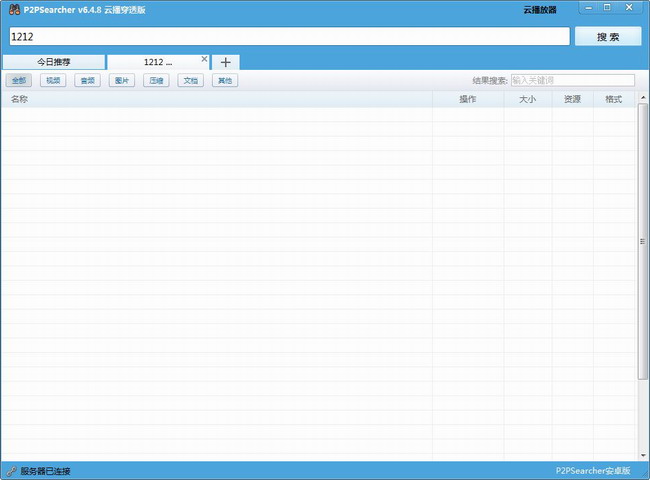Minimize the P2PSearcher window
The height and width of the screenshot is (480, 650).
click(588, 7)
